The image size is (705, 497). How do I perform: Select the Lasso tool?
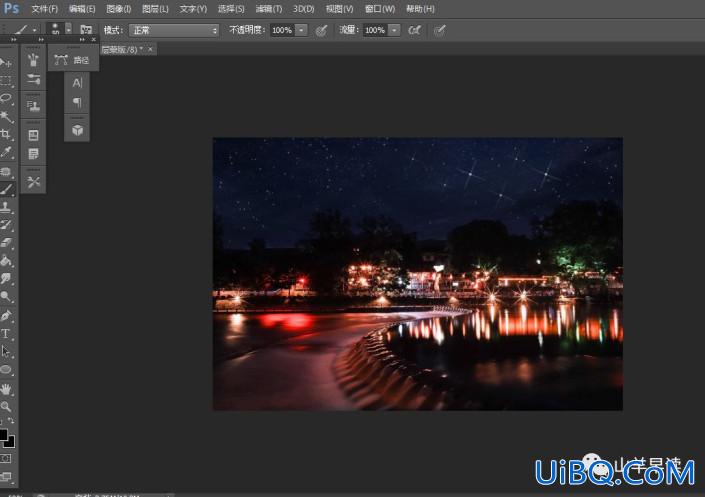tap(6, 99)
